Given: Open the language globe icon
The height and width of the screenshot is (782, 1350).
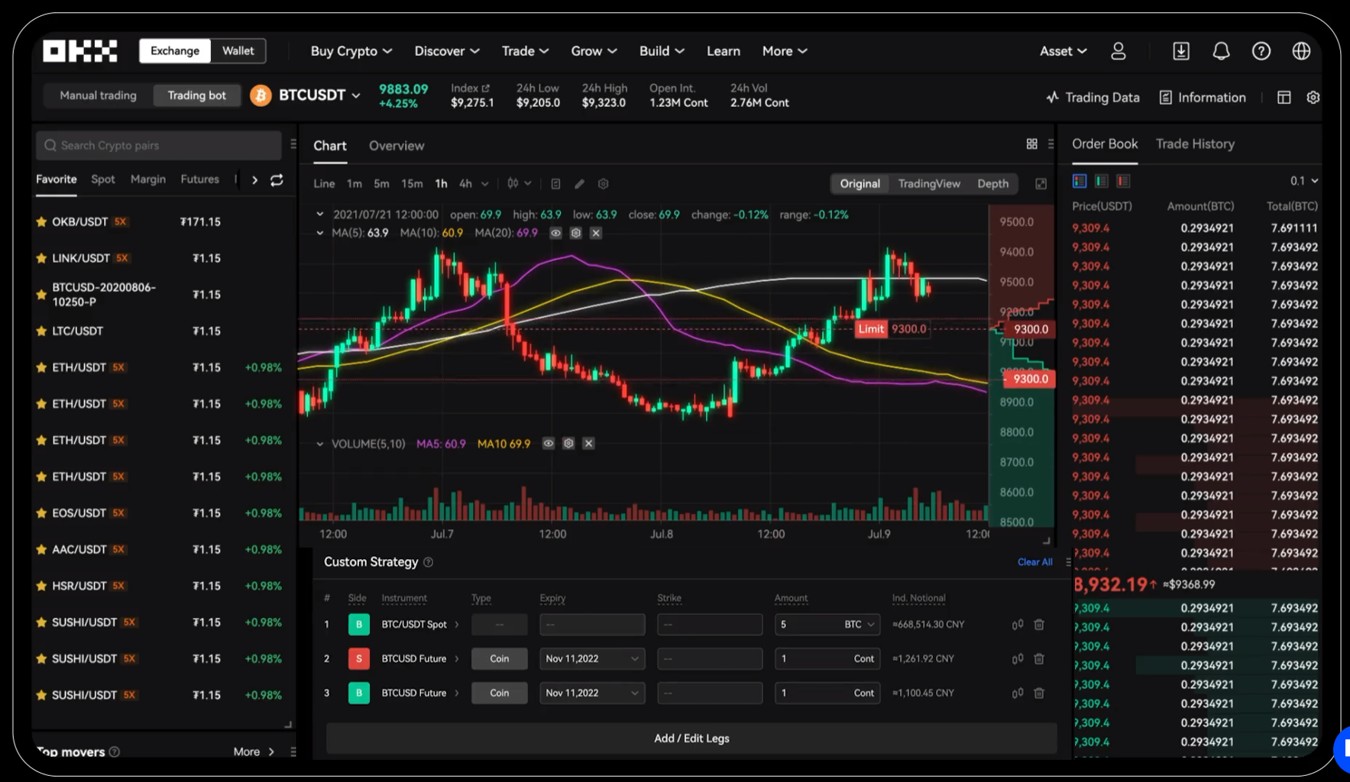Looking at the screenshot, I should click(x=1301, y=51).
